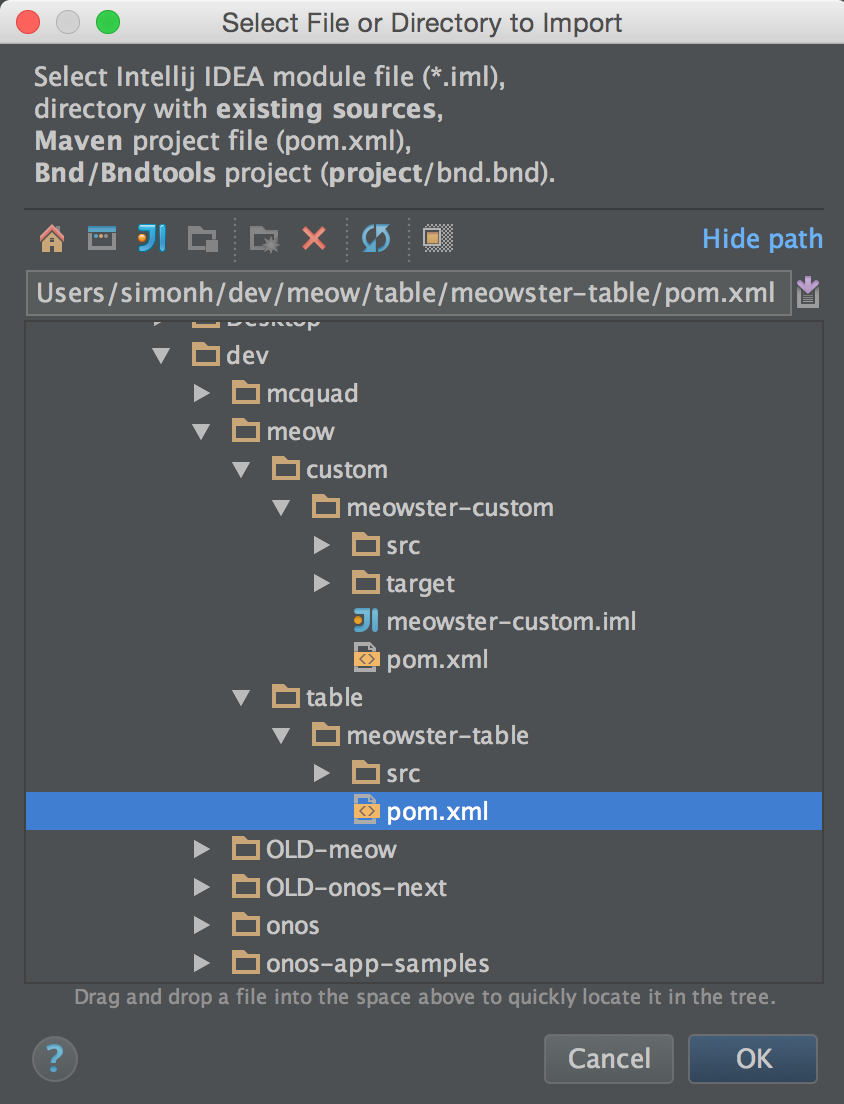Click the Desktop directory toolbar icon
The height and width of the screenshot is (1104, 844).
tap(102, 238)
